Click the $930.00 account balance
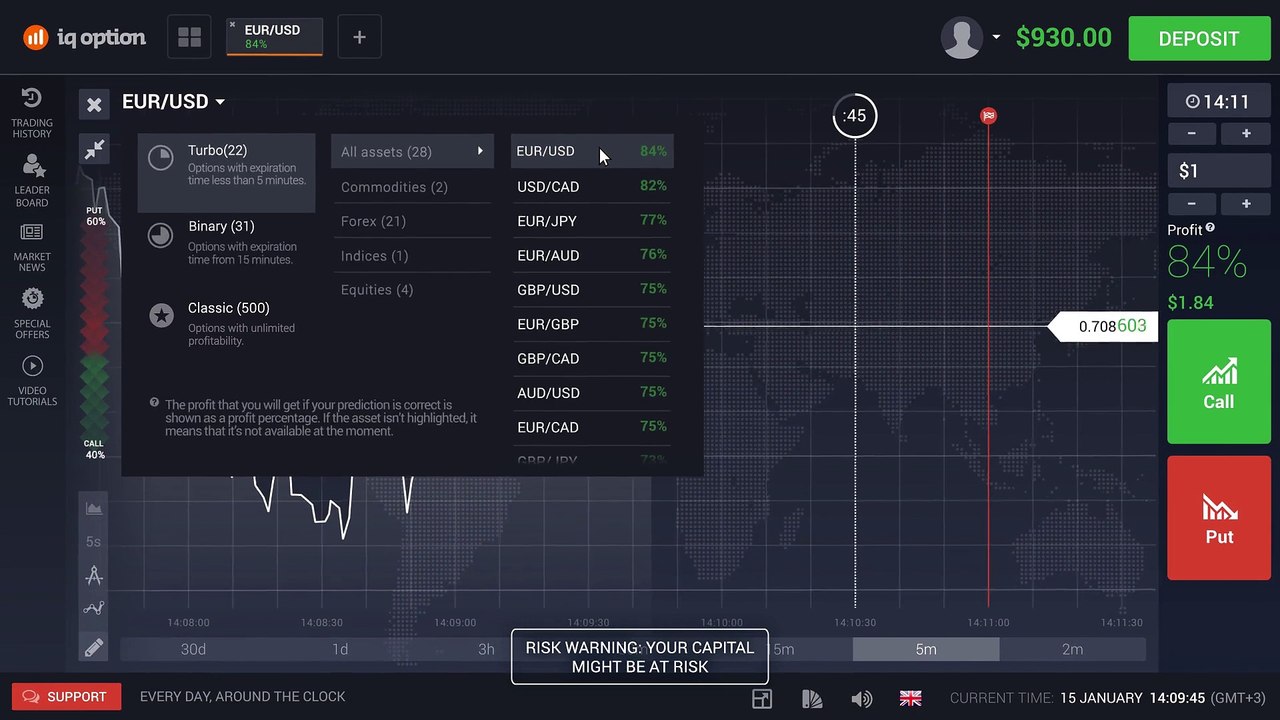 coord(1063,38)
